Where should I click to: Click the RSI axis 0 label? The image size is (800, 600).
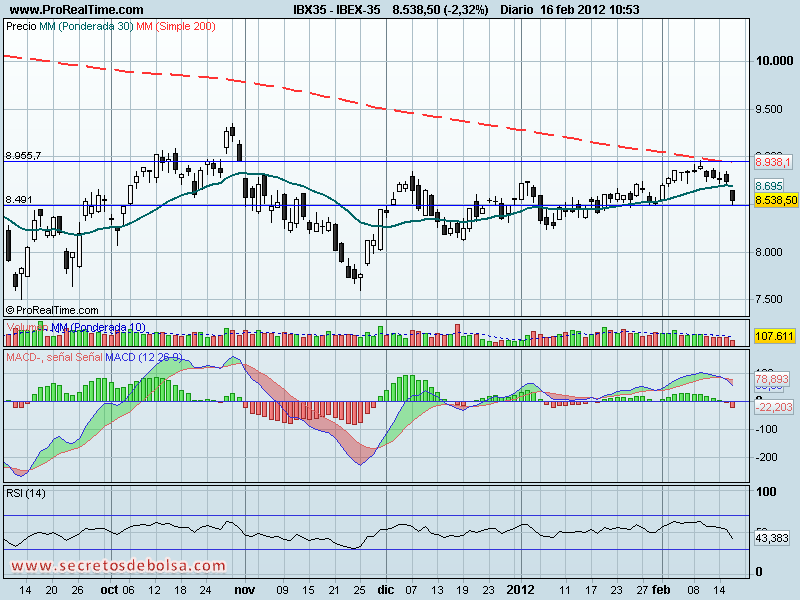tap(759, 571)
